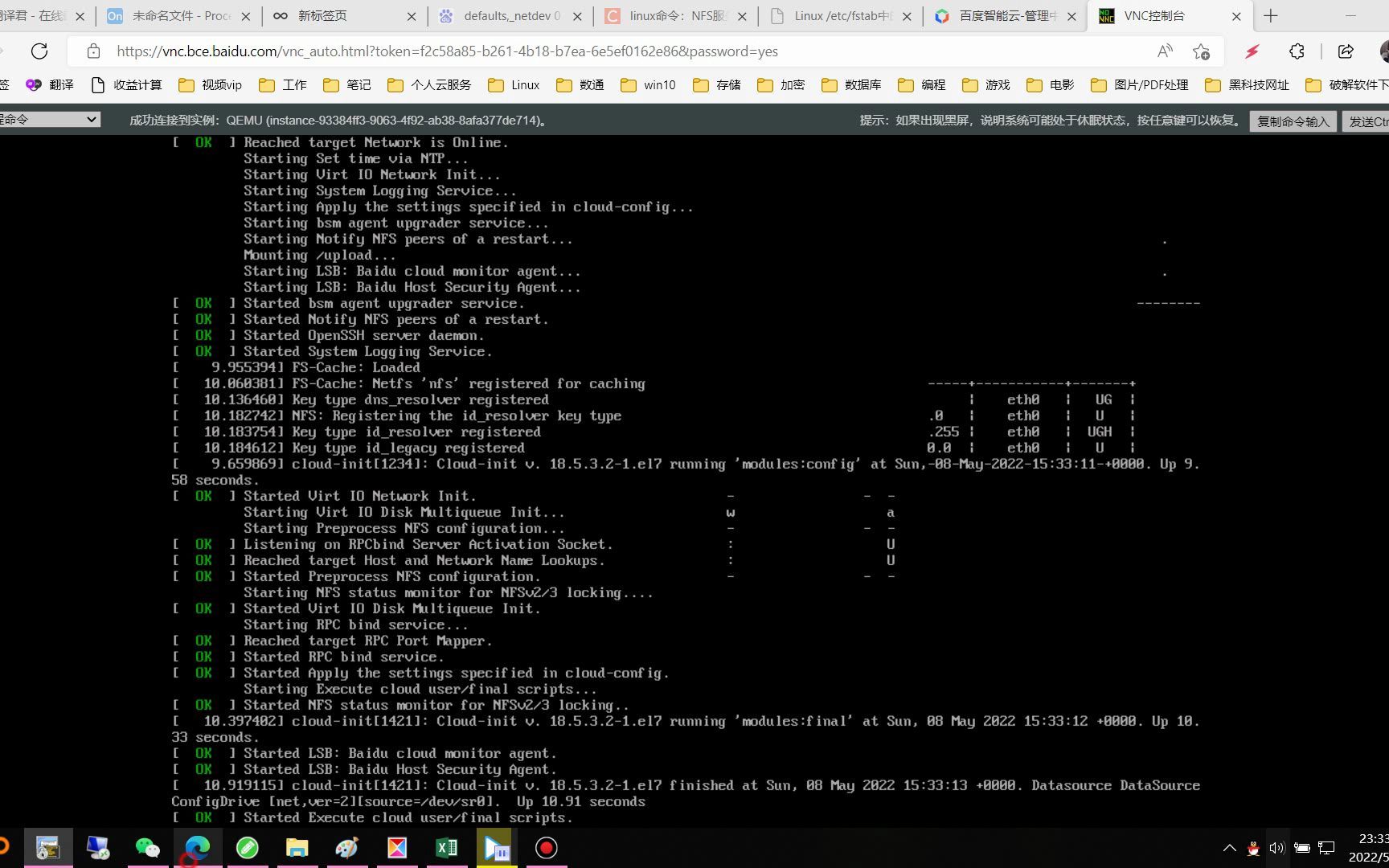Open Paint from the taskbar
This screenshot has height=868, width=1389.
347,848
